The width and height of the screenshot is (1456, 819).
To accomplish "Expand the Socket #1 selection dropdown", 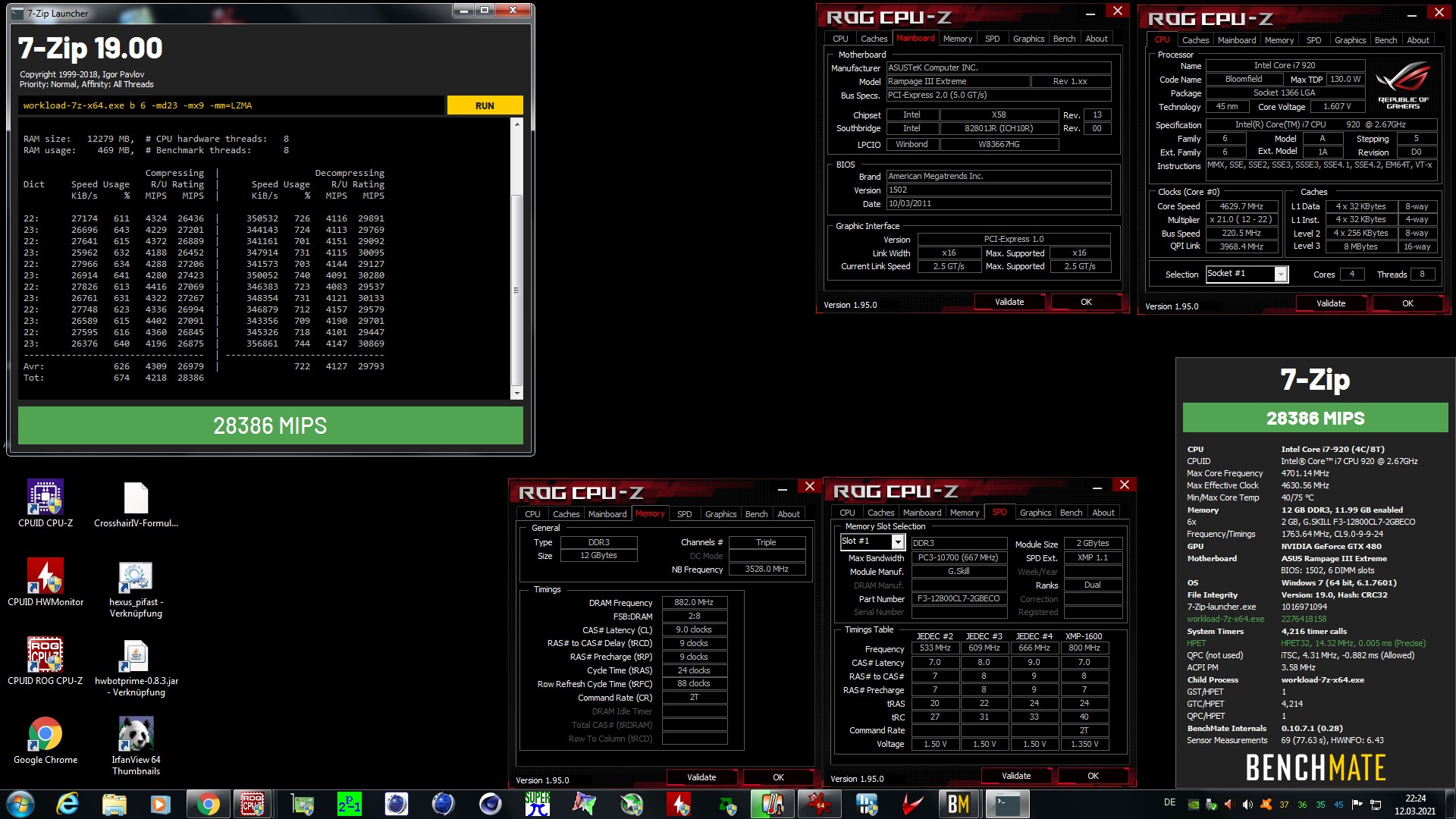I will [x=1281, y=274].
